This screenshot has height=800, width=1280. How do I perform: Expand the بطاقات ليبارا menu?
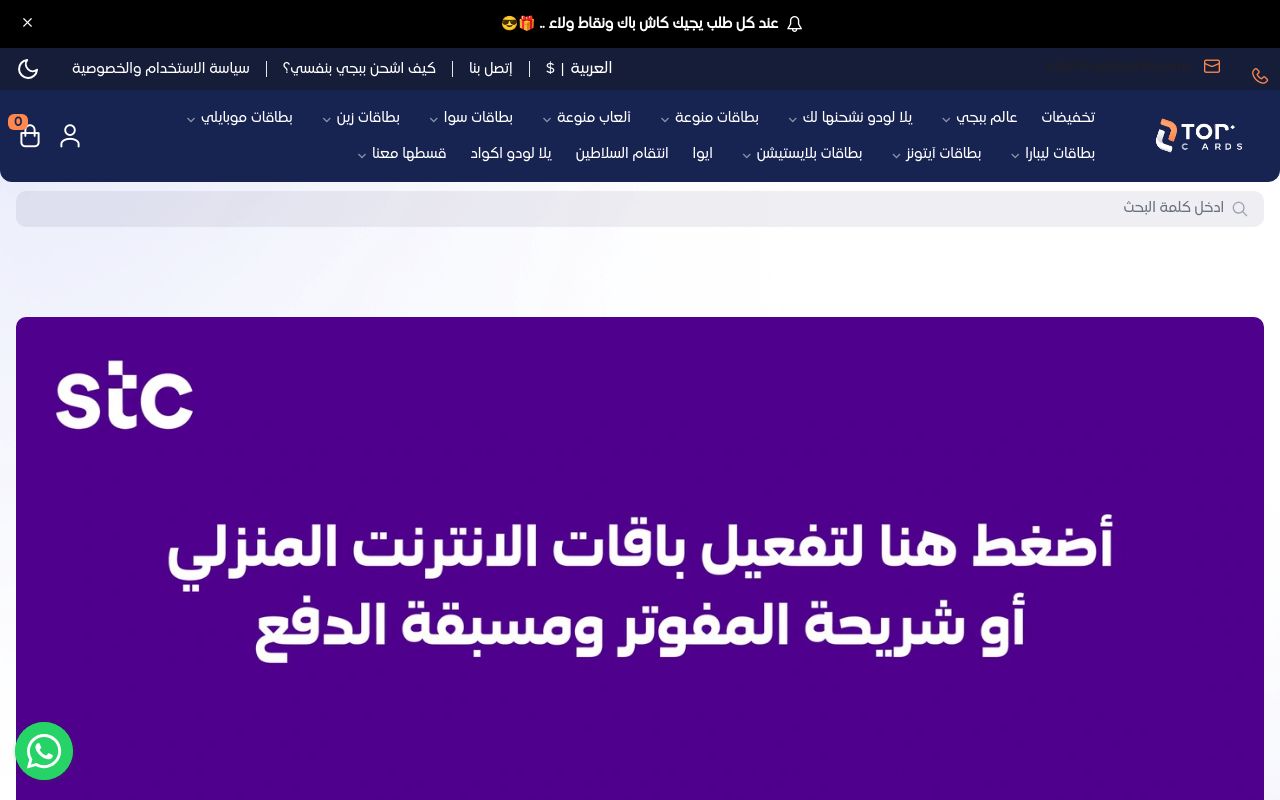[1052, 153]
